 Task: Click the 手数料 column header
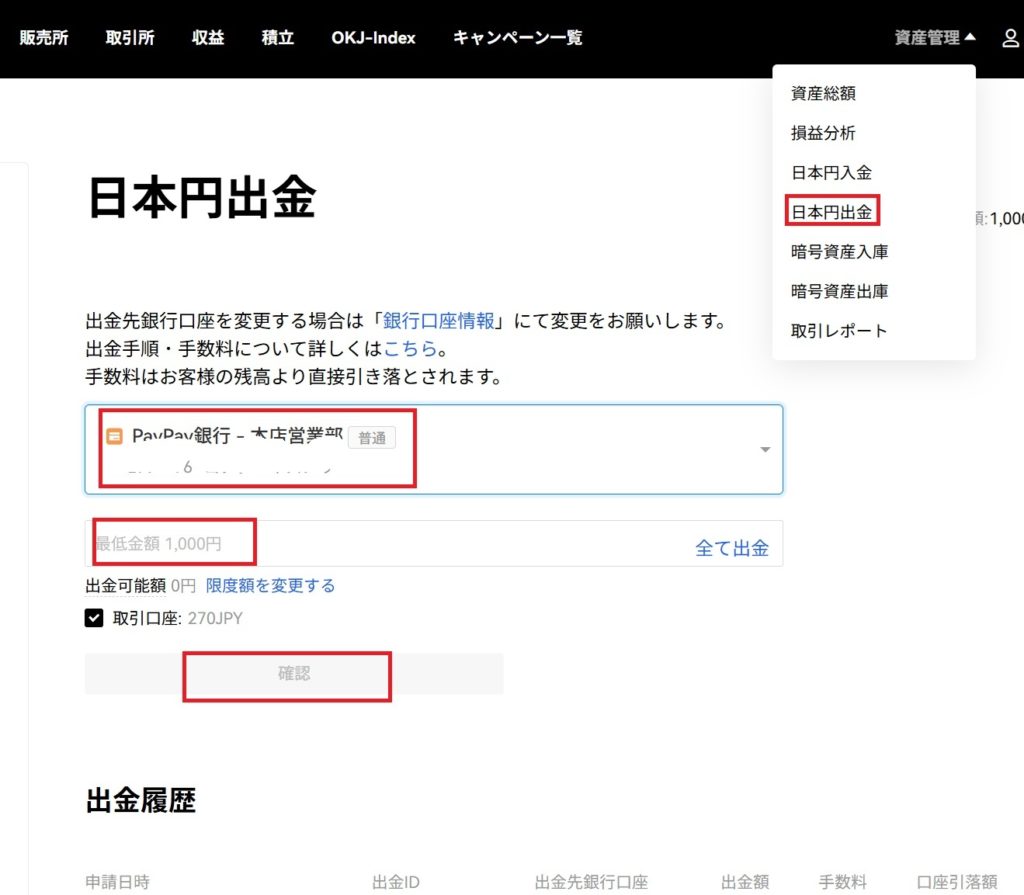[x=842, y=882]
